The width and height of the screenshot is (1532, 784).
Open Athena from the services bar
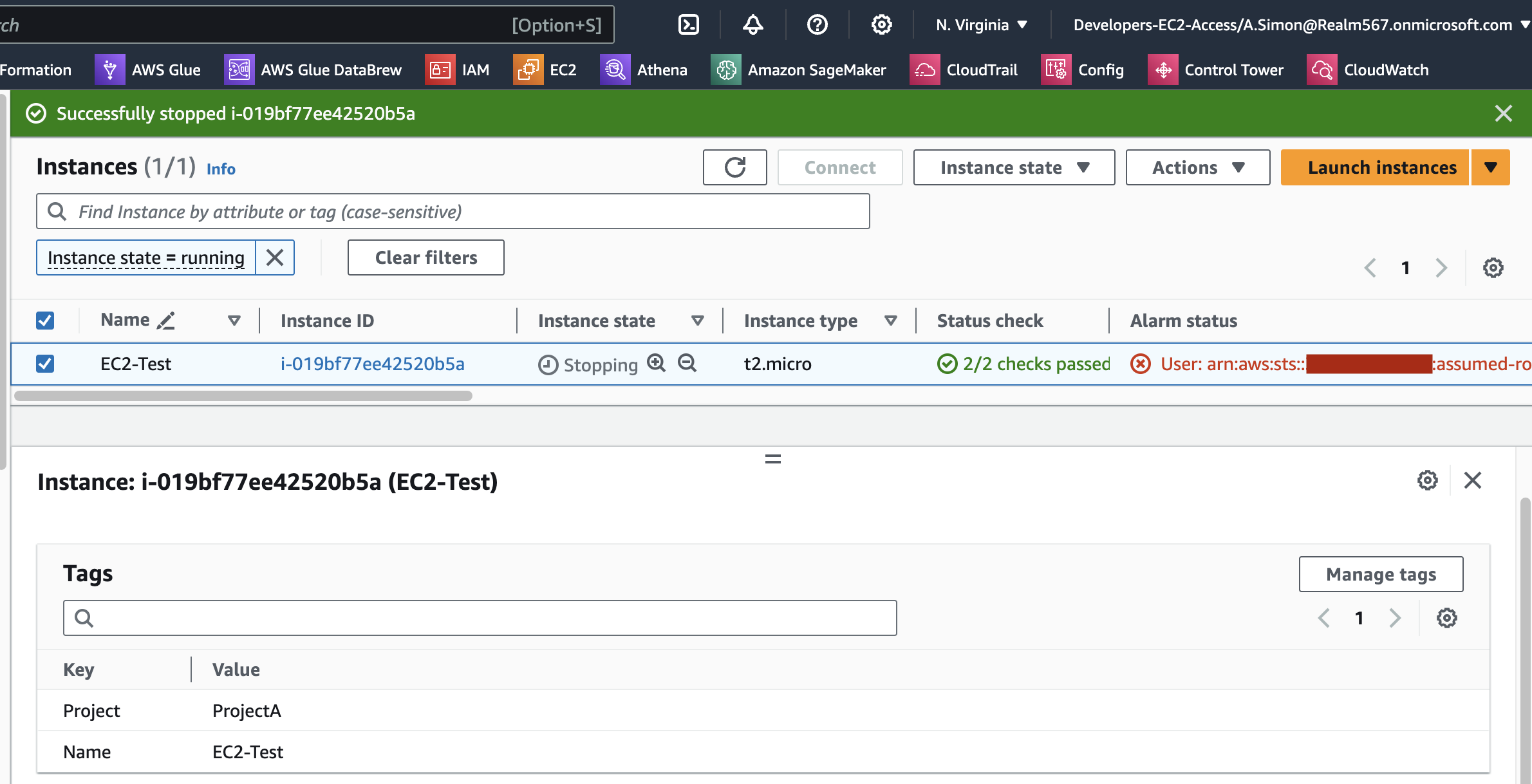(645, 70)
